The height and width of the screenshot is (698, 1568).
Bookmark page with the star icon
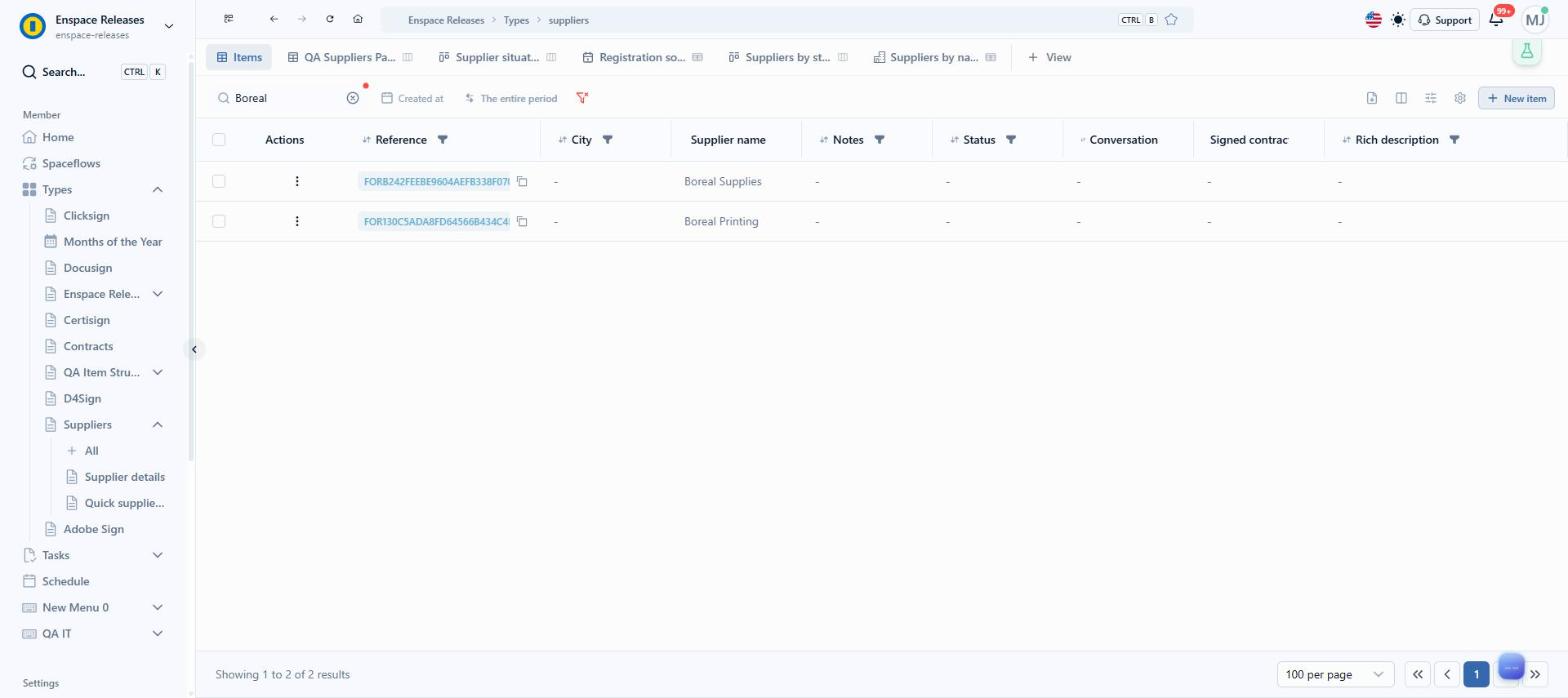1171,20
